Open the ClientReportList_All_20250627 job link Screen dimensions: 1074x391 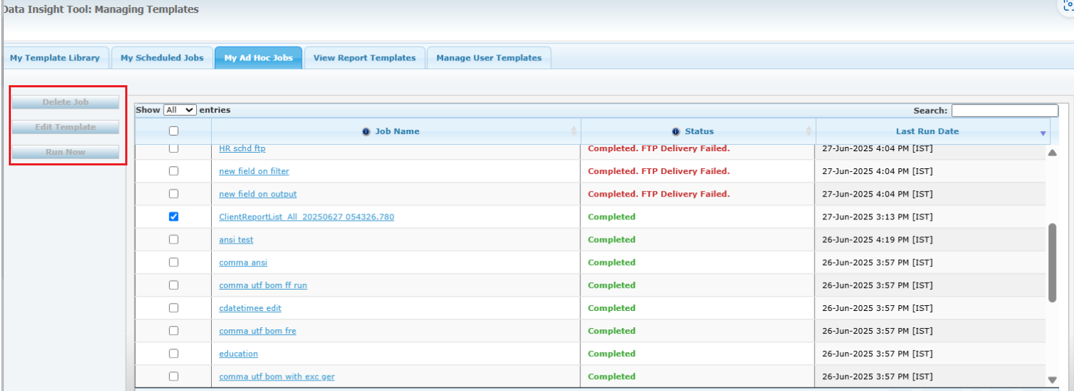coord(307,216)
